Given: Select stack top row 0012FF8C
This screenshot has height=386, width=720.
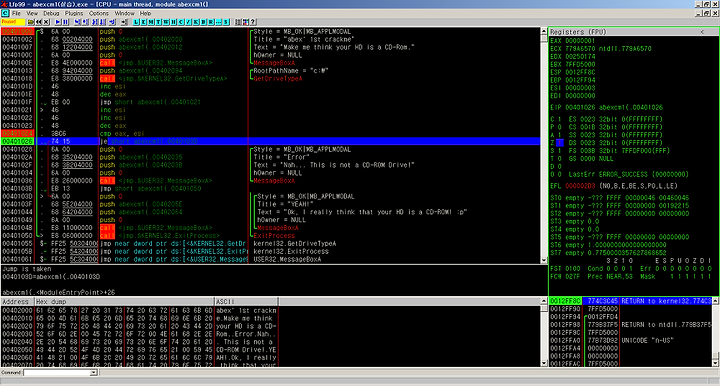Looking at the screenshot, I should pos(630,301).
